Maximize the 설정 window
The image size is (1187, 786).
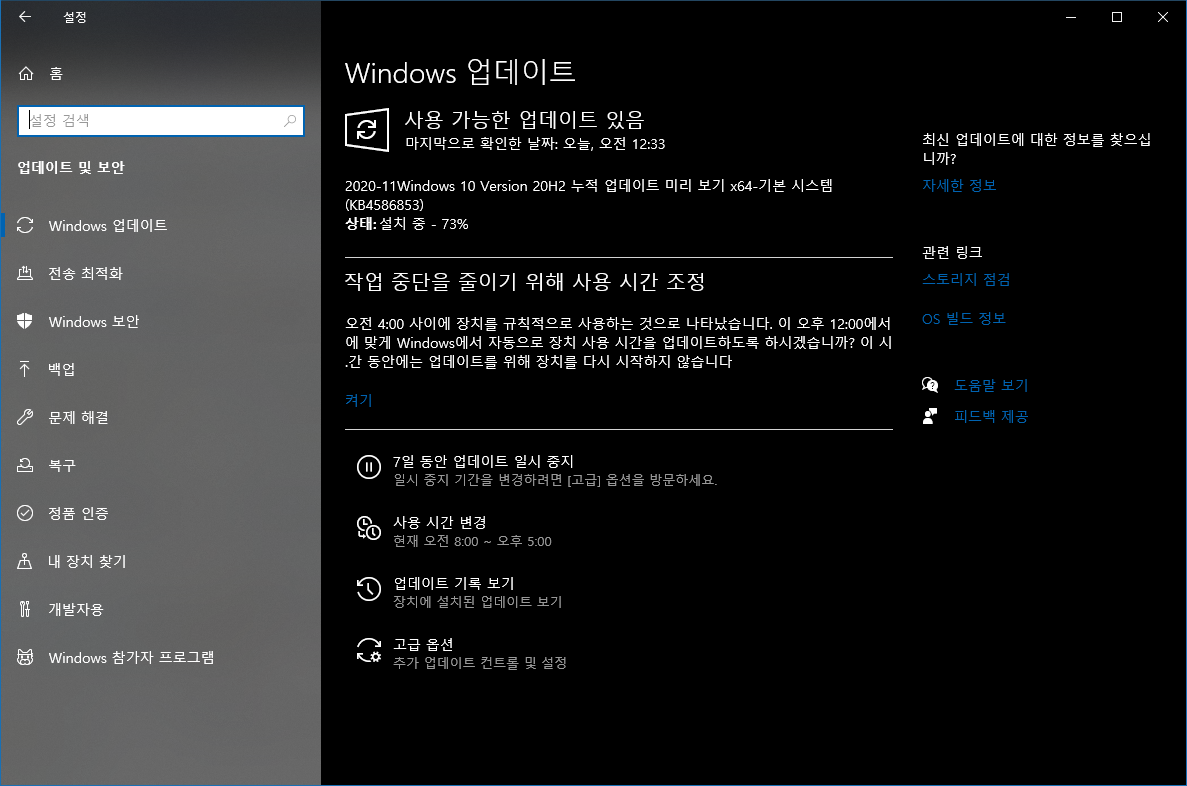coord(1117,17)
